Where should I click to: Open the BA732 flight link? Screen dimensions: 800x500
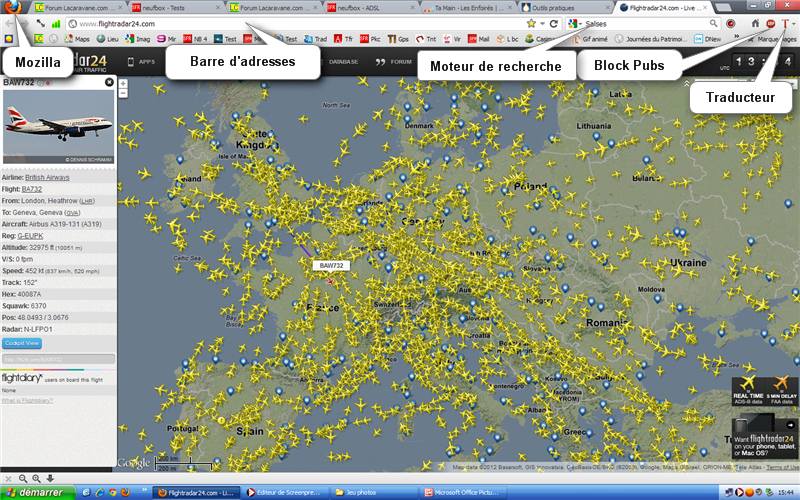pos(32,189)
